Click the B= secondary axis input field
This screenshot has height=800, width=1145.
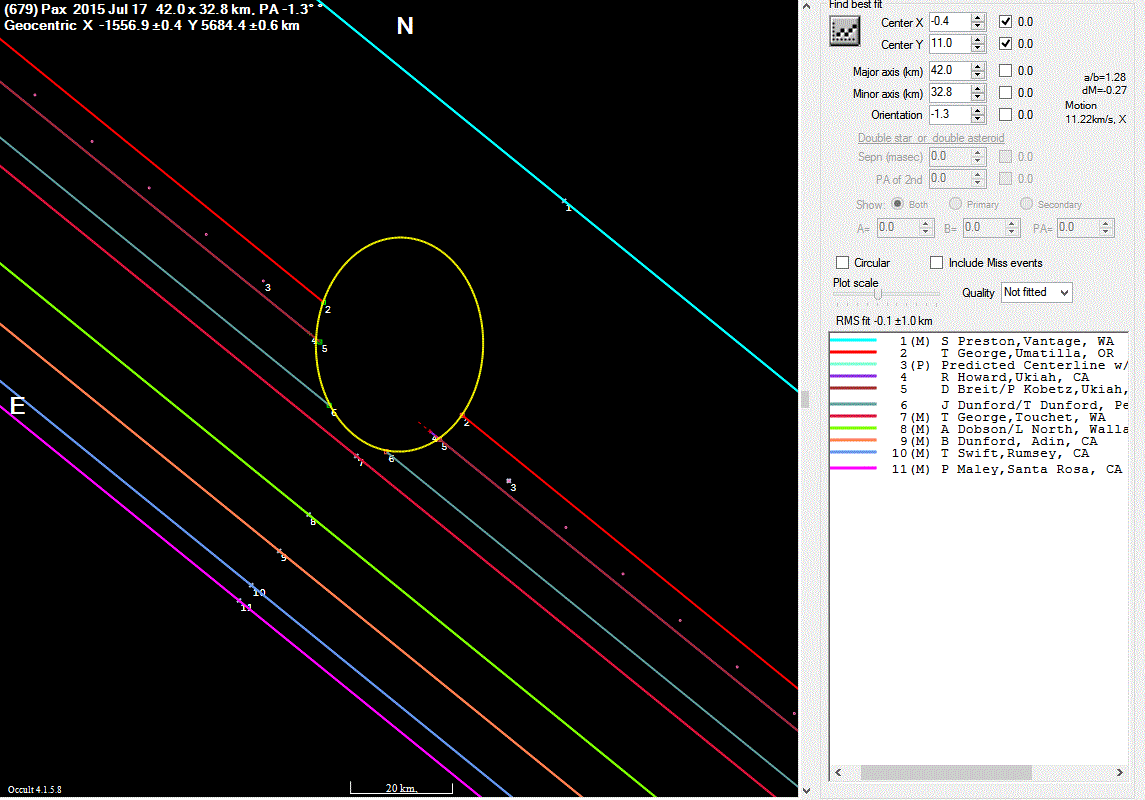[x=983, y=228]
